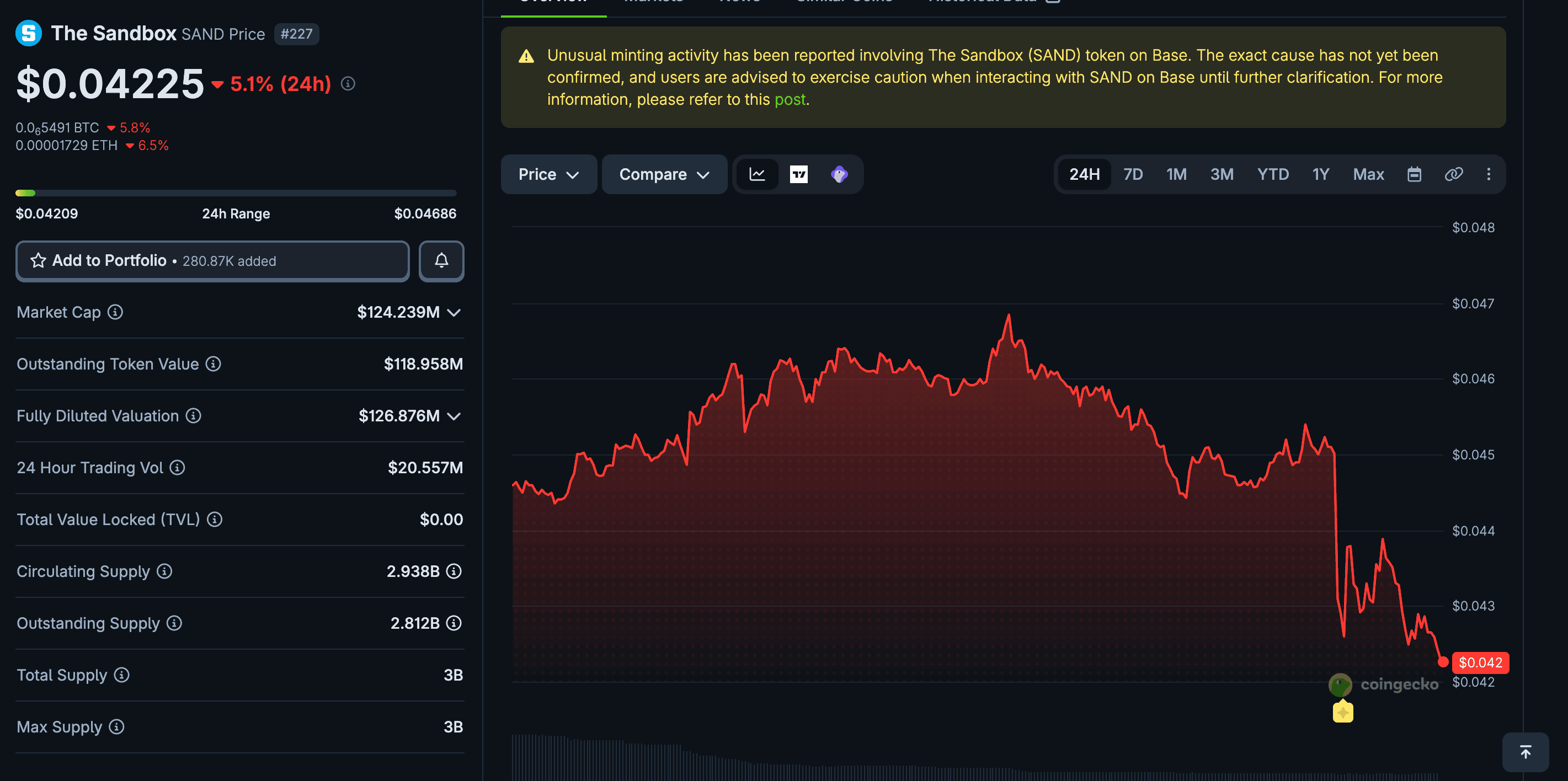Click the $0.04225 price text

110,83
